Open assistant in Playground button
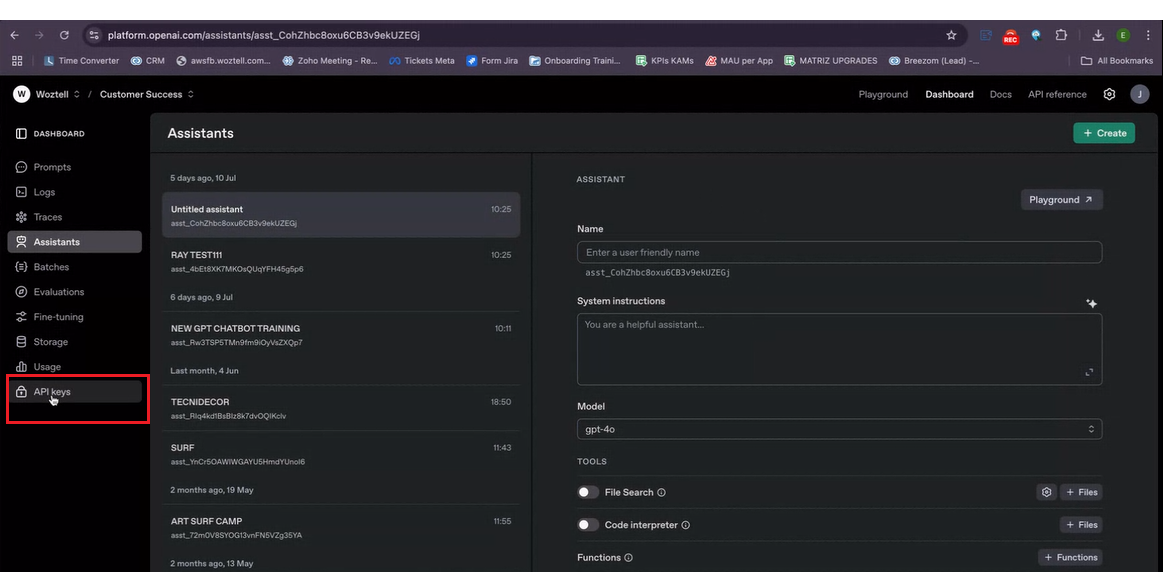The height and width of the screenshot is (572, 1163). tap(1061, 200)
